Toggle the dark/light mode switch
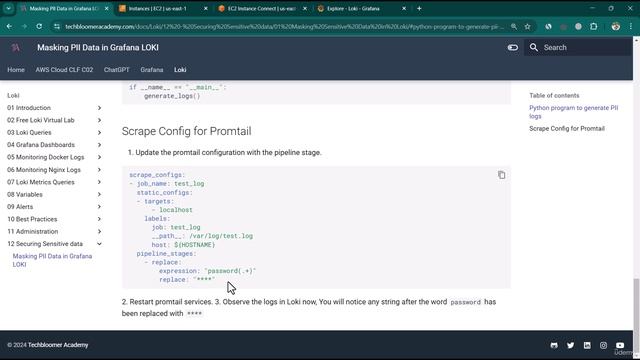 coord(513,47)
